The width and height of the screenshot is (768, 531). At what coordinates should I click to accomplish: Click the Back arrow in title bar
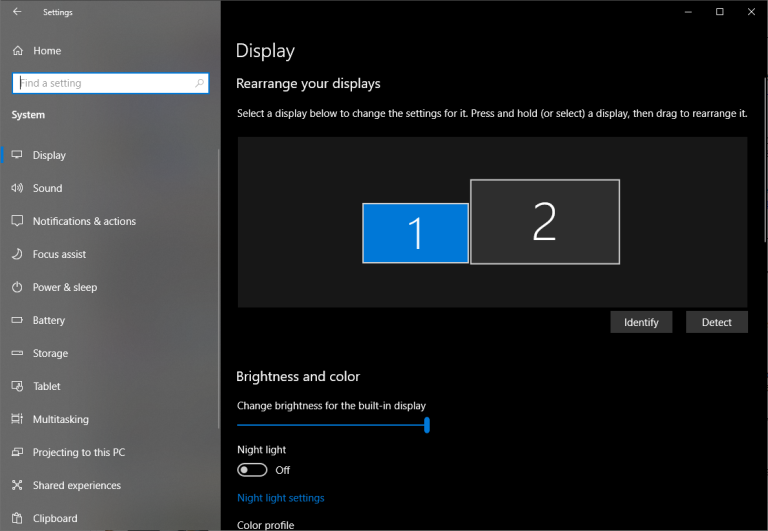(x=17, y=12)
